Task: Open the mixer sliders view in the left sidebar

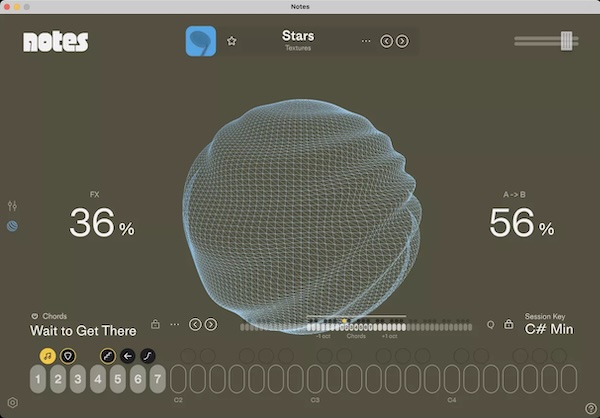Action: tap(12, 206)
